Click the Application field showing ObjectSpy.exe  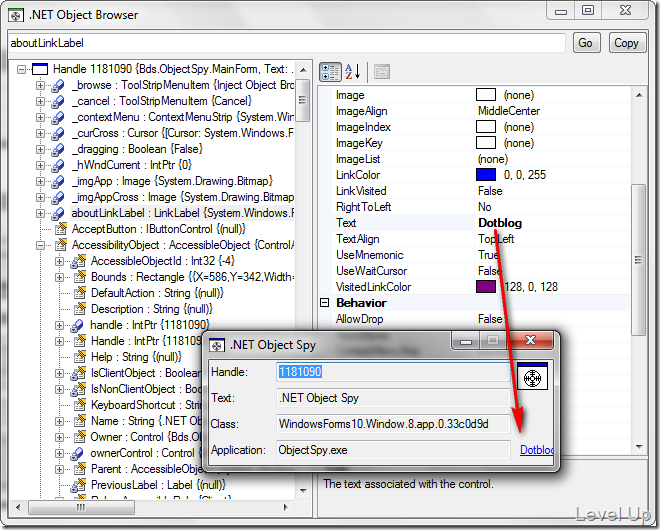(393, 450)
